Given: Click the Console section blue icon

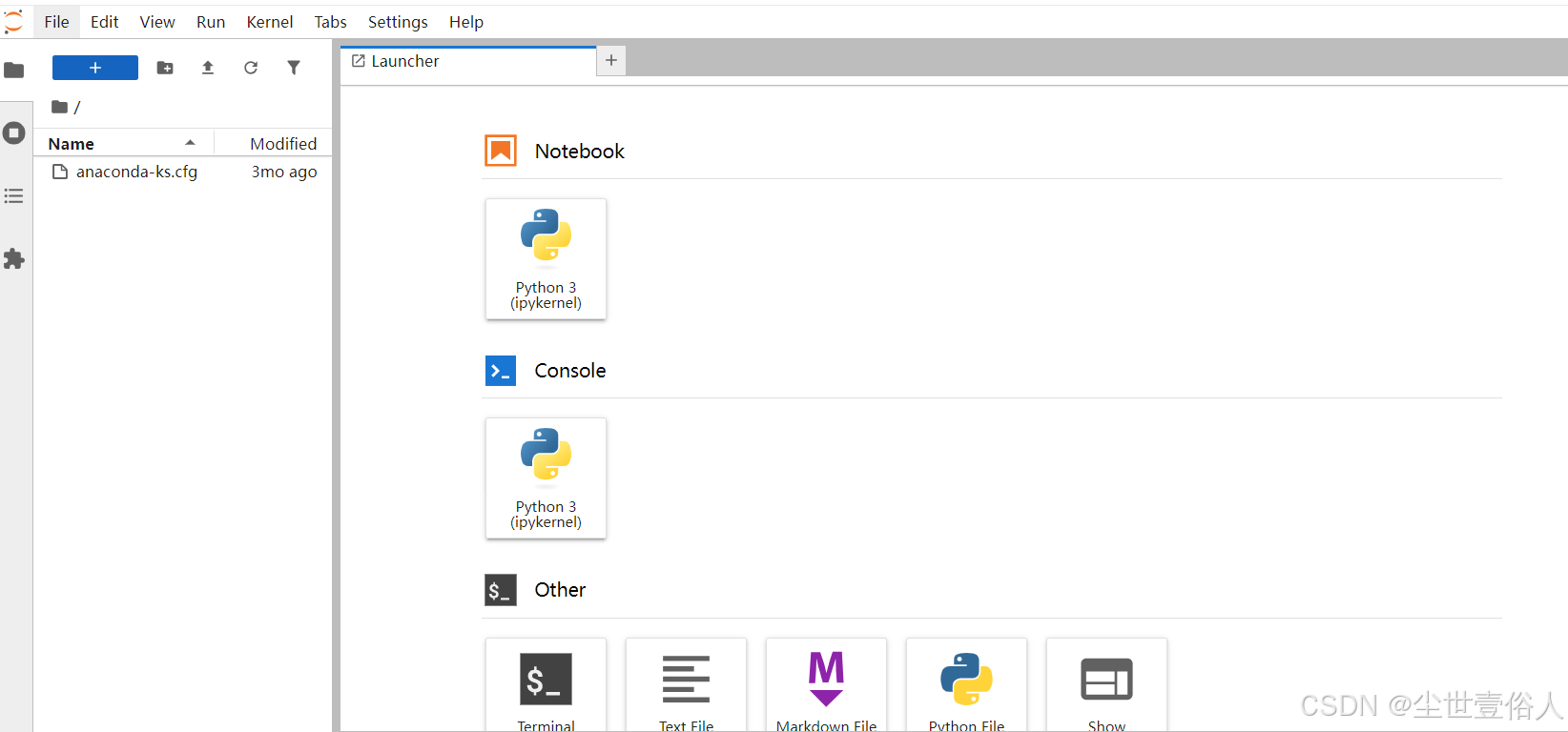Looking at the screenshot, I should [x=501, y=371].
